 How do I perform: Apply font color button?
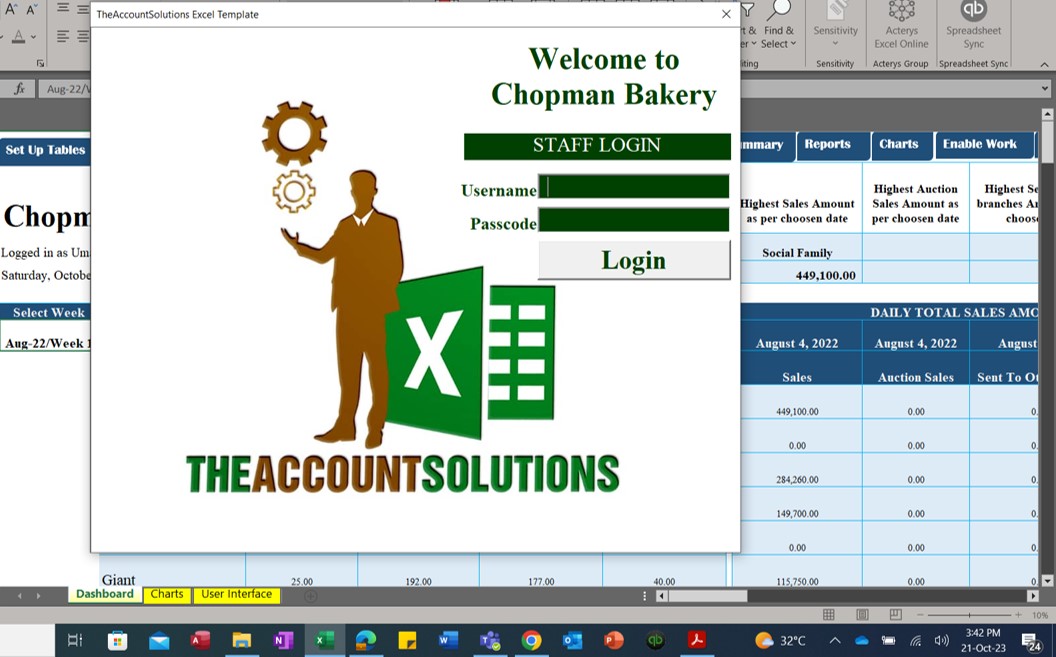click(18, 37)
